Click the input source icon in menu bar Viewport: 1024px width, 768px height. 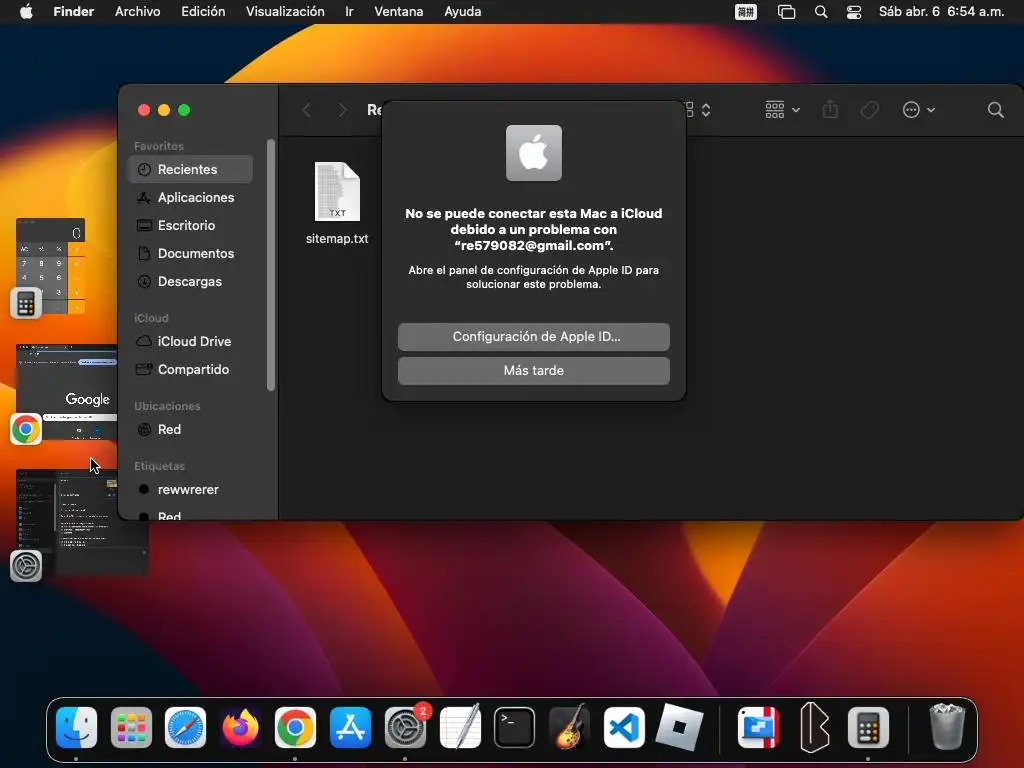(x=746, y=12)
